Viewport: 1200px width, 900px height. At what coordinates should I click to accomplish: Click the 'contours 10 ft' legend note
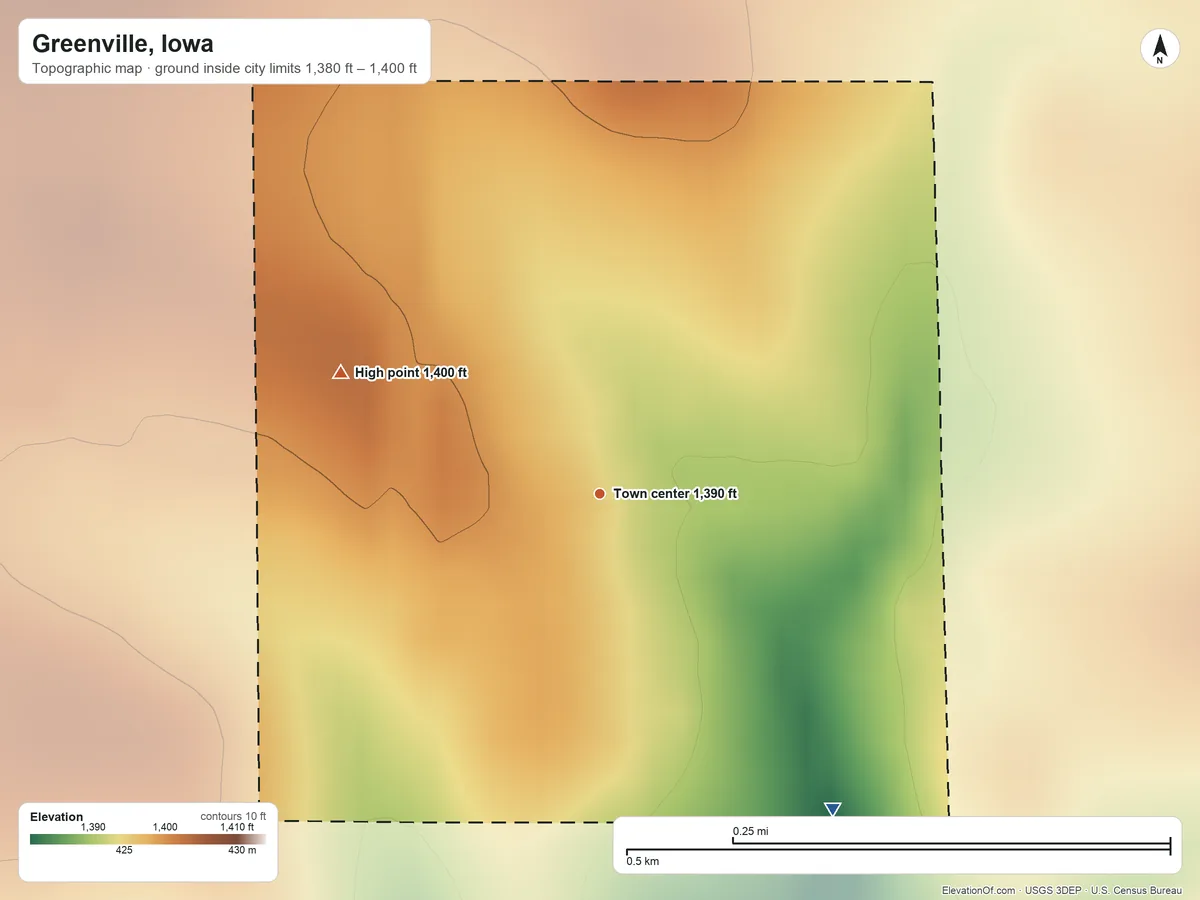click(233, 816)
